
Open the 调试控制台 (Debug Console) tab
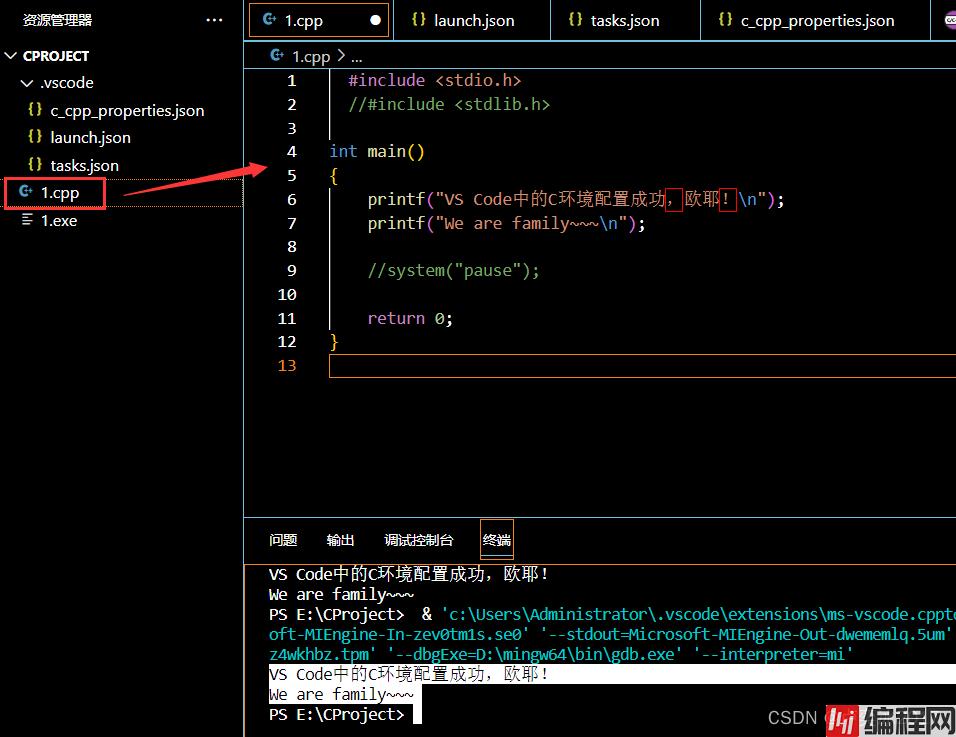419,540
